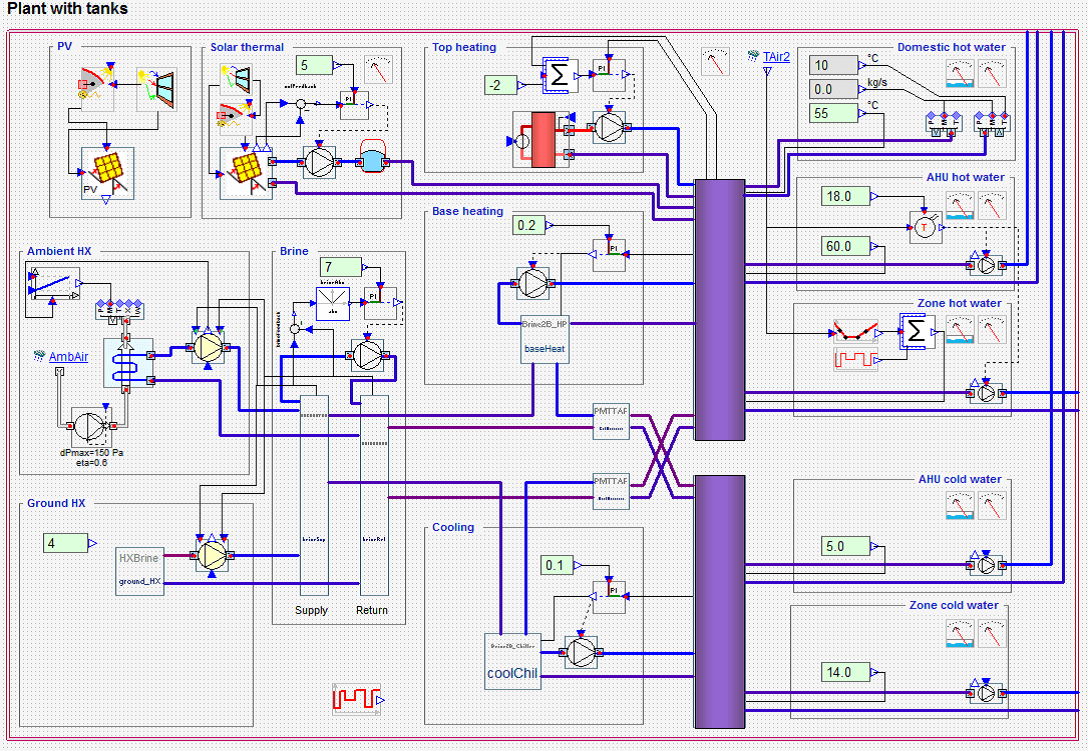Image resolution: width=1088 pixels, height=751 pixels.
Task: Select the pump icon in the Brine section
Action: [x=365, y=355]
